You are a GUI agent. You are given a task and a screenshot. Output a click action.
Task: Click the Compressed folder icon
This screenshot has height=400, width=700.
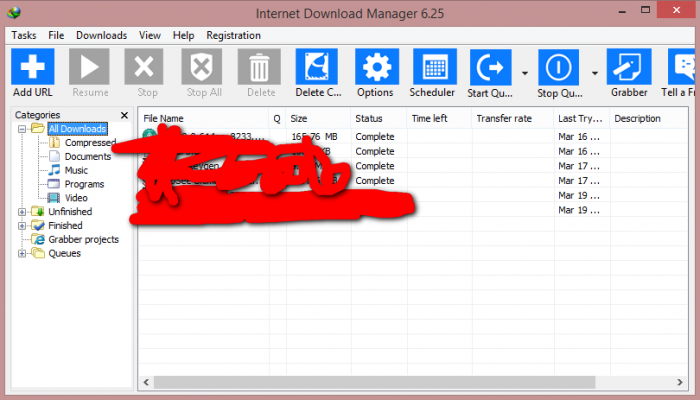pos(54,142)
